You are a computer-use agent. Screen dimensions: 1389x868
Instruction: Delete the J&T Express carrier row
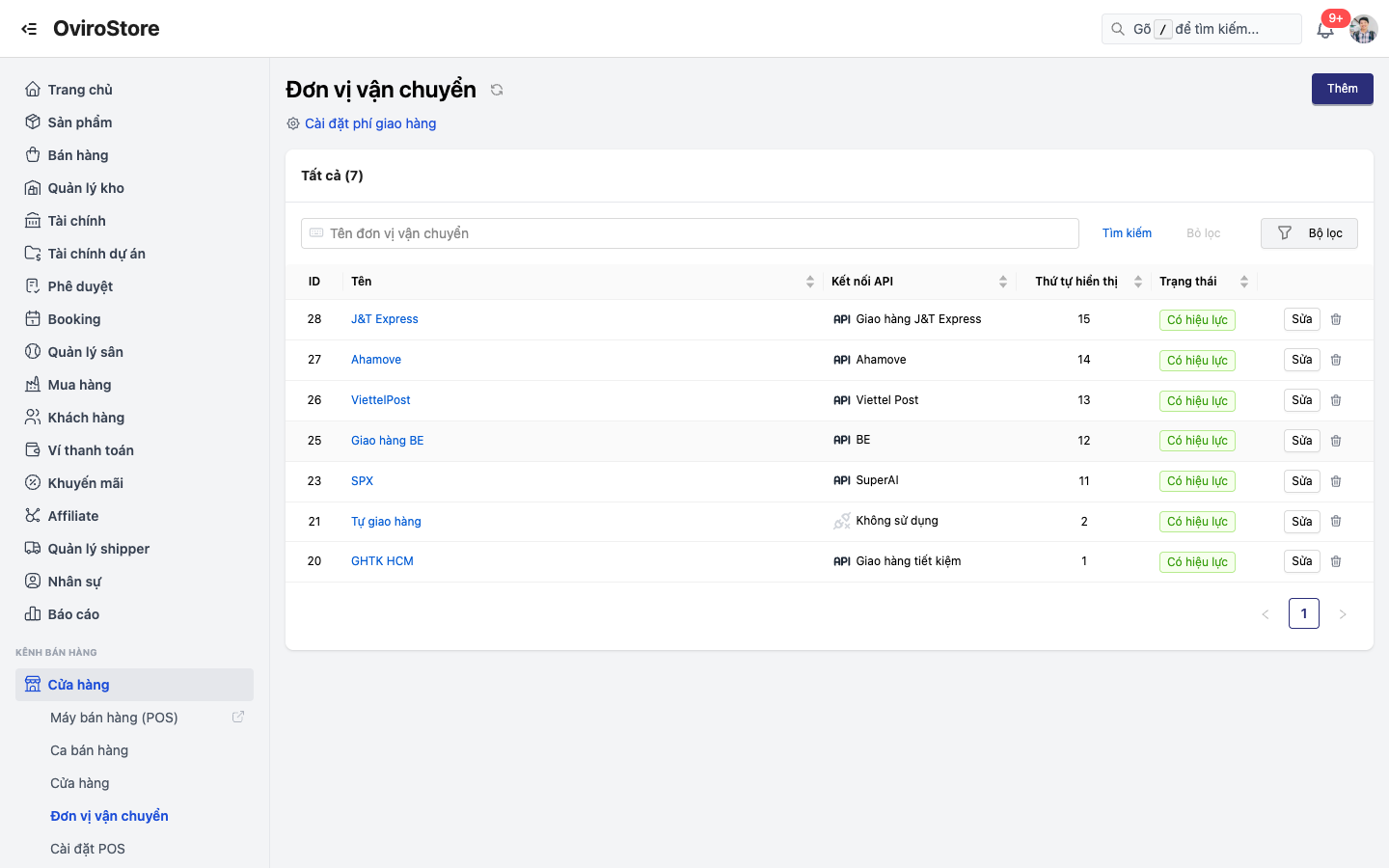click(x=1336, y=319)
